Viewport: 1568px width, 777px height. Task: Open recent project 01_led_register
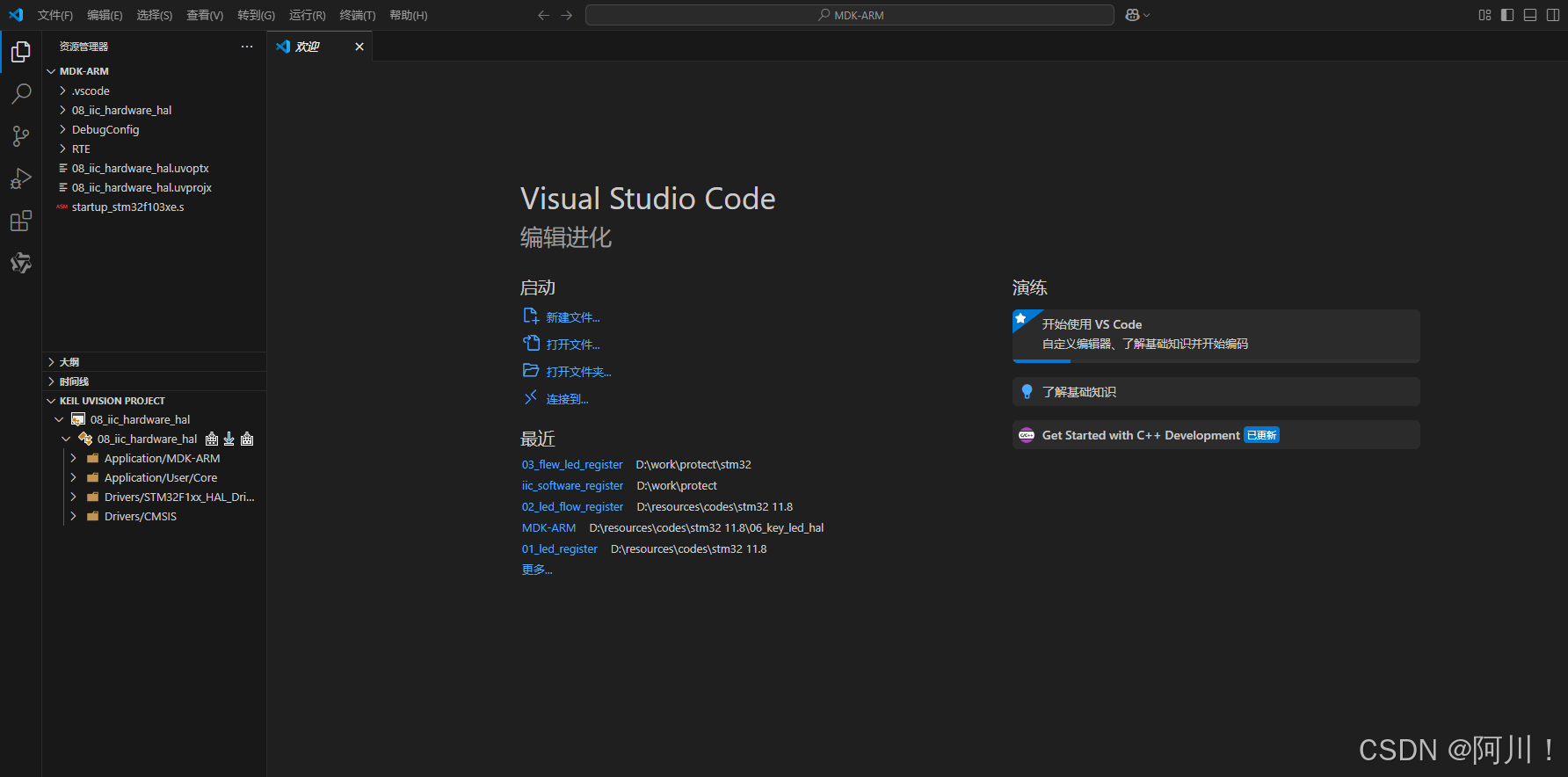tap(560, 548)
